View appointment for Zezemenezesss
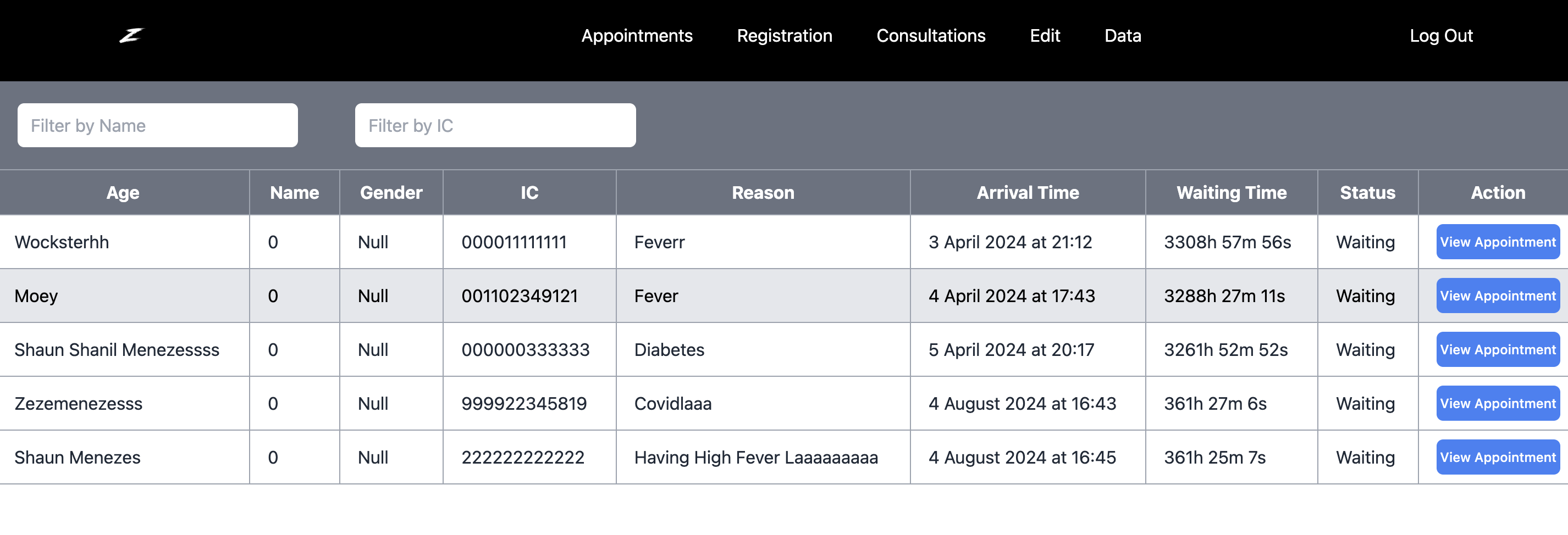The width and height of the screenshot is (1568, 535). pos(1498,404)
